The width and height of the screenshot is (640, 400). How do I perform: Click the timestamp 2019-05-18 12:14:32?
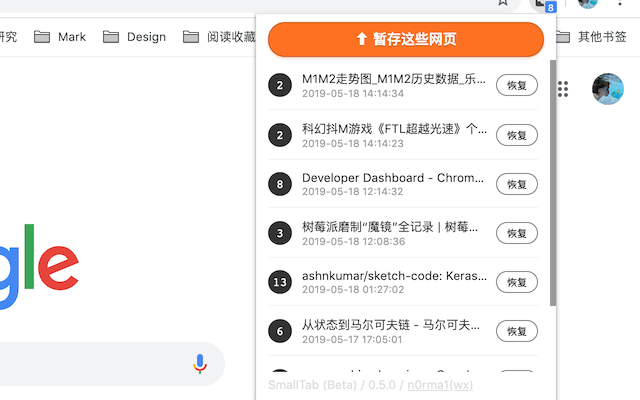coord(353,192)
